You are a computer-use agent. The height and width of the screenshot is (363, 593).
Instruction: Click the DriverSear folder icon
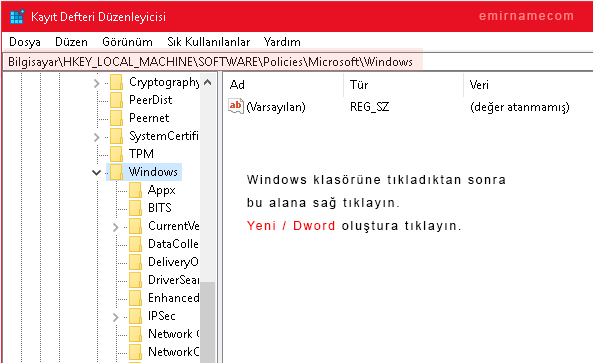coord(135,280)
